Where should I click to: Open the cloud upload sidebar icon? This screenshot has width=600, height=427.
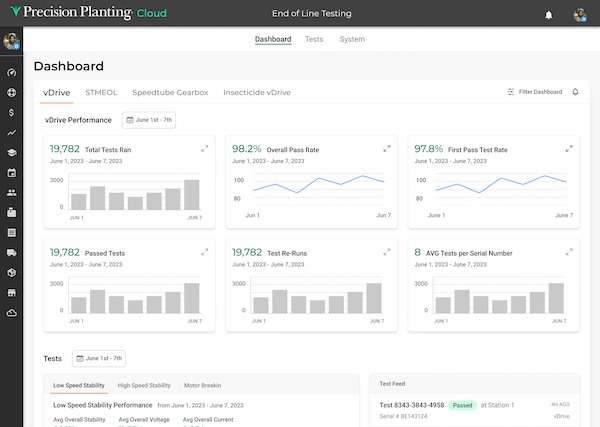click(11, 313)
